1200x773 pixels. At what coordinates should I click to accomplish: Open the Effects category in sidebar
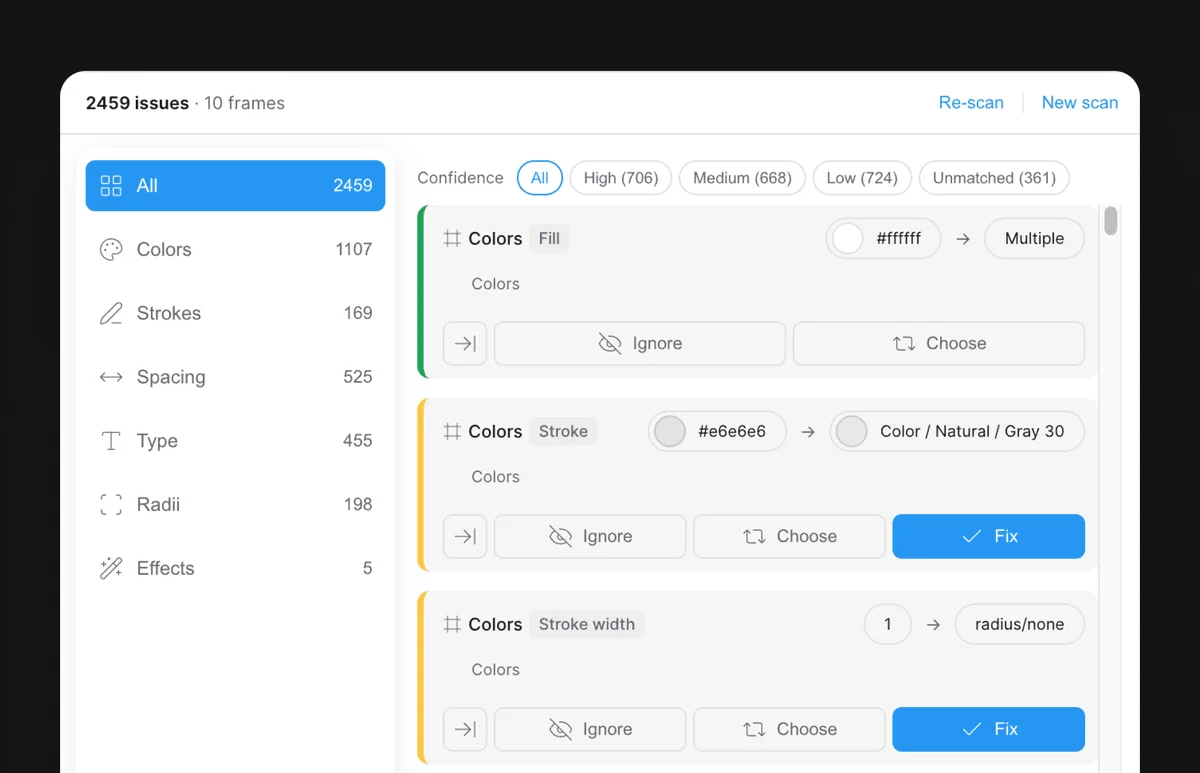(x=235, y=568)
